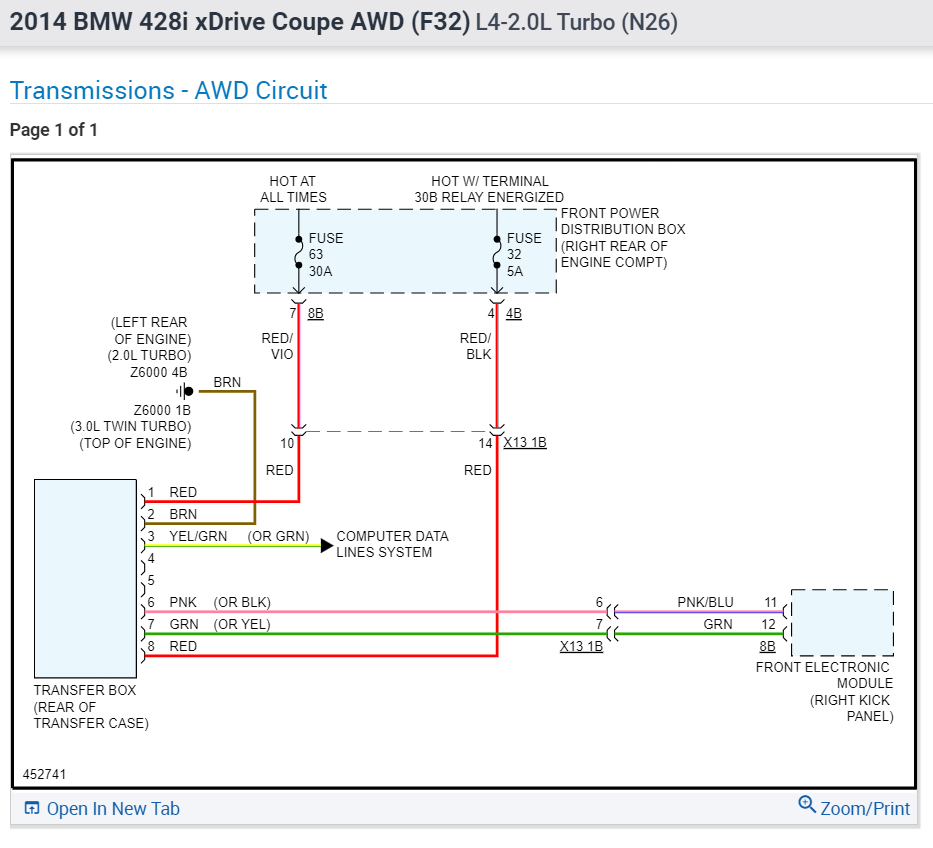Click pin number 14 at X13 connector
The width and height of the screenshot is (933, 848).
(x=486, y=444)
